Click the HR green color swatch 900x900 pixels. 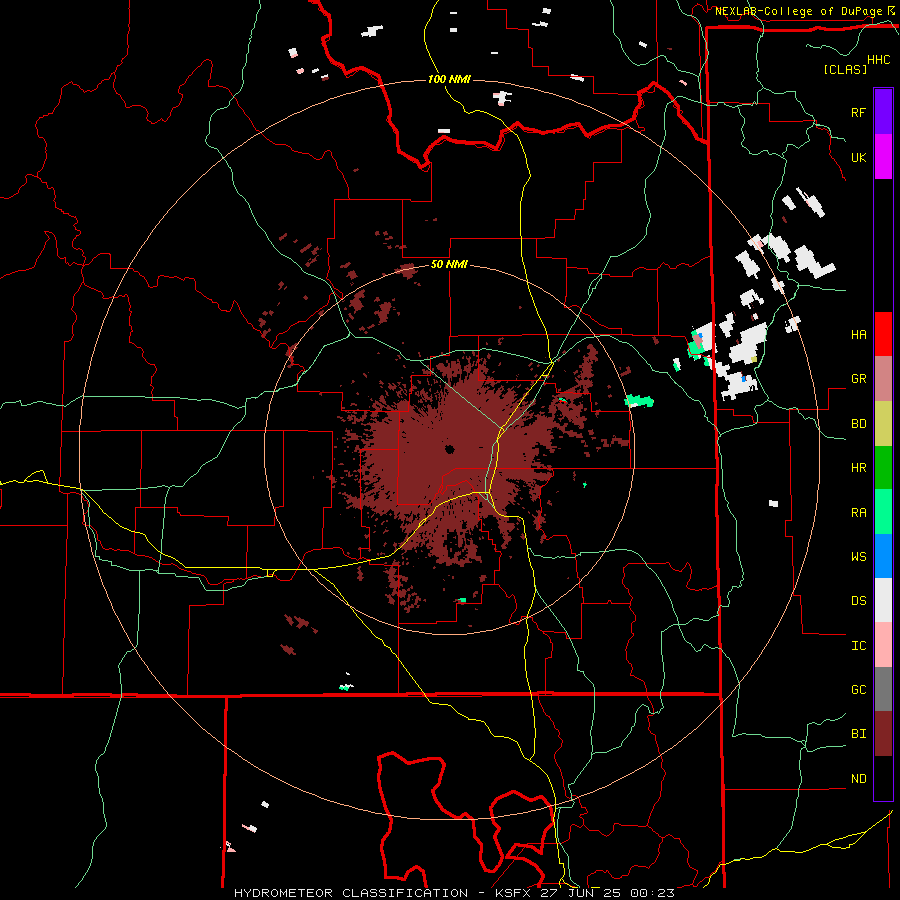click(883, 468)
